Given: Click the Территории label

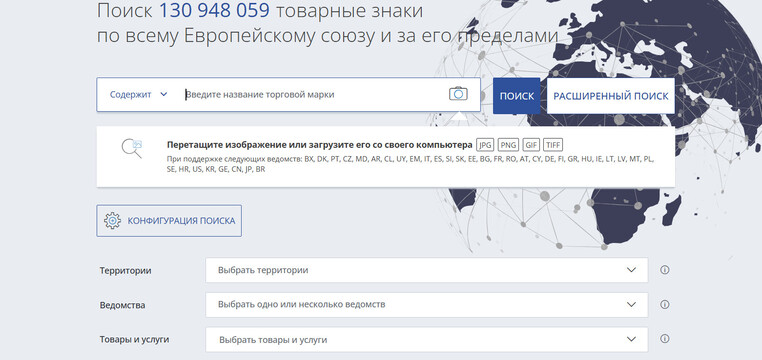Looking at the screenshot, I should tap(125, 271).
